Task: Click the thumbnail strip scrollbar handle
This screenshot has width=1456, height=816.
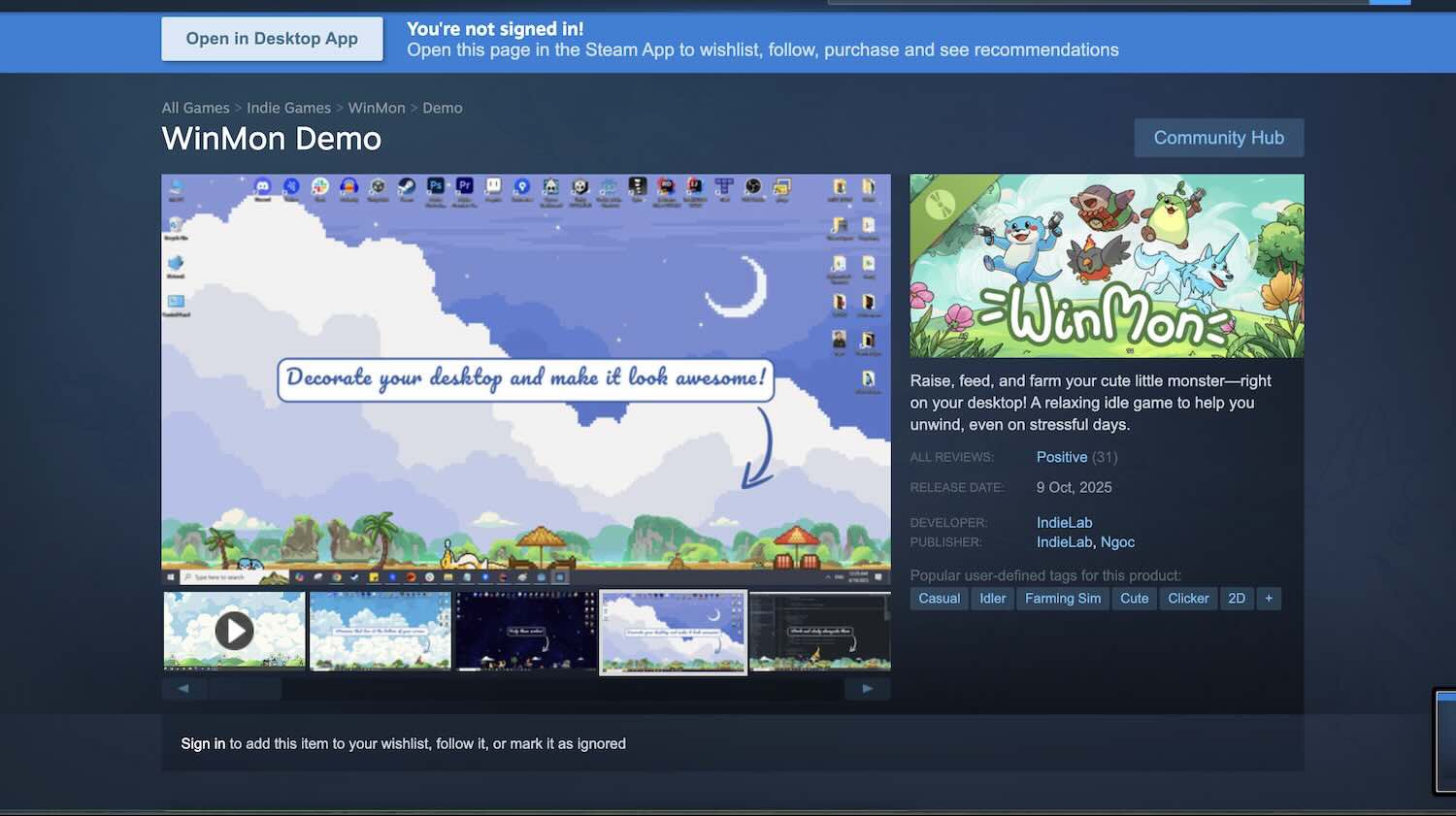Action: [x=245, y=689]
